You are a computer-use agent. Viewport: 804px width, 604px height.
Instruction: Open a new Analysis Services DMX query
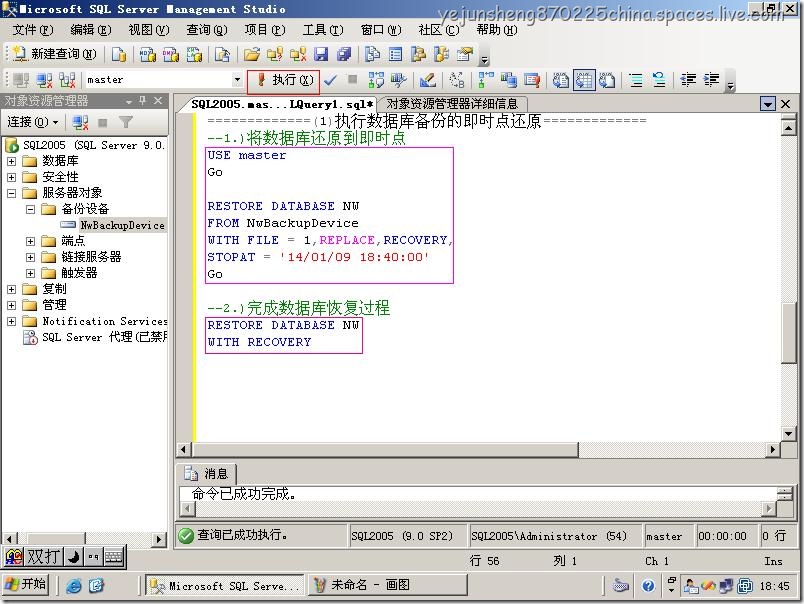171,54
